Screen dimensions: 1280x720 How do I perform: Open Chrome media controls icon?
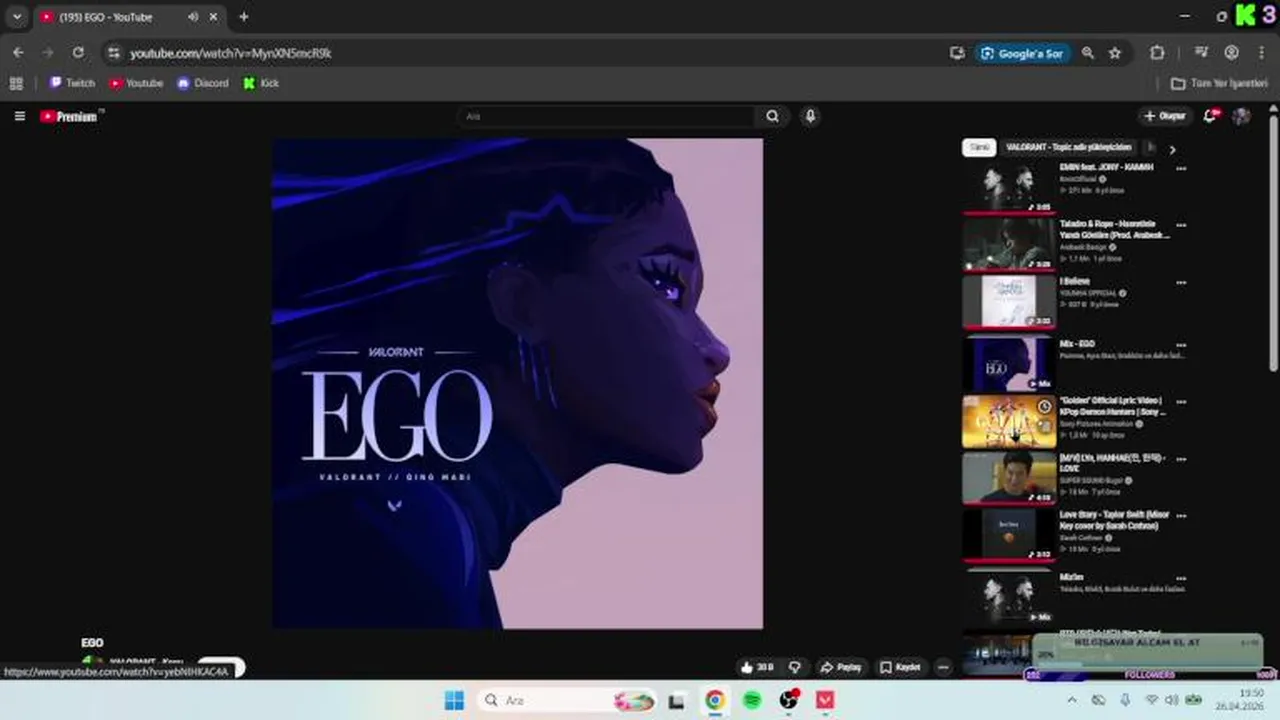[x=1202, y=53]
